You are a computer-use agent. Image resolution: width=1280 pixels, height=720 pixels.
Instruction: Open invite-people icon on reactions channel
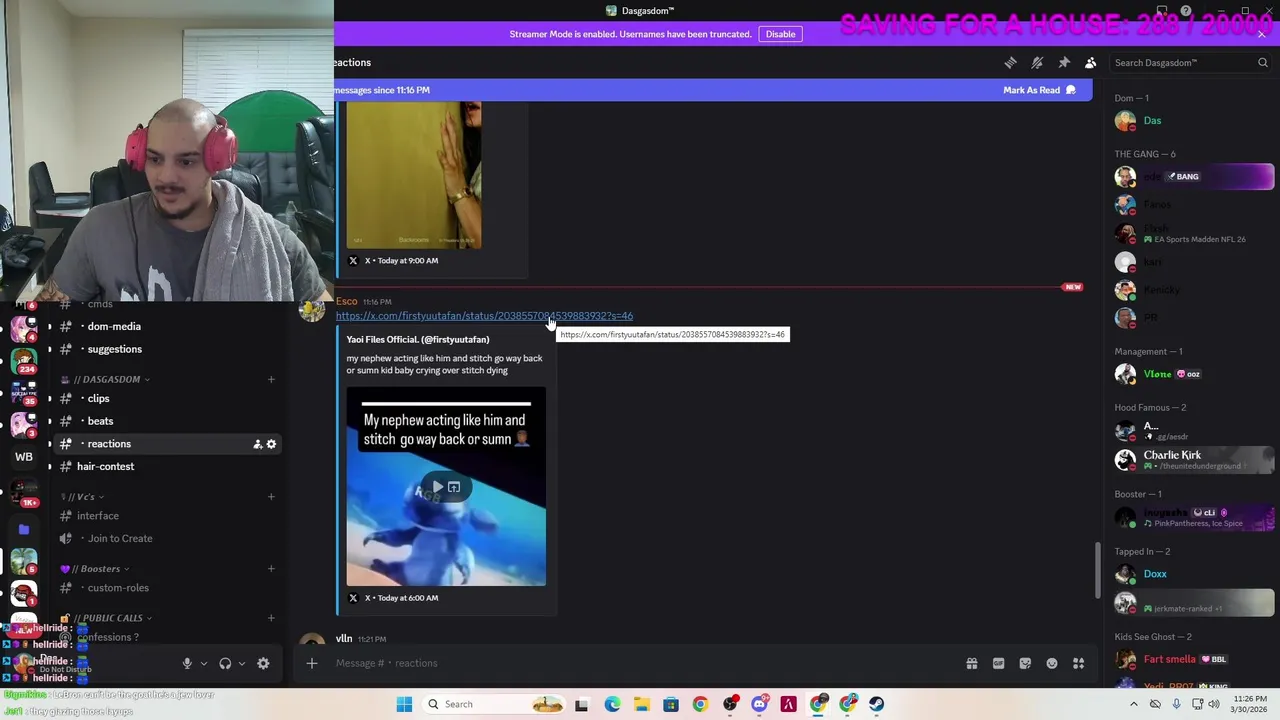pyautogui.click(x=257, y=444)
